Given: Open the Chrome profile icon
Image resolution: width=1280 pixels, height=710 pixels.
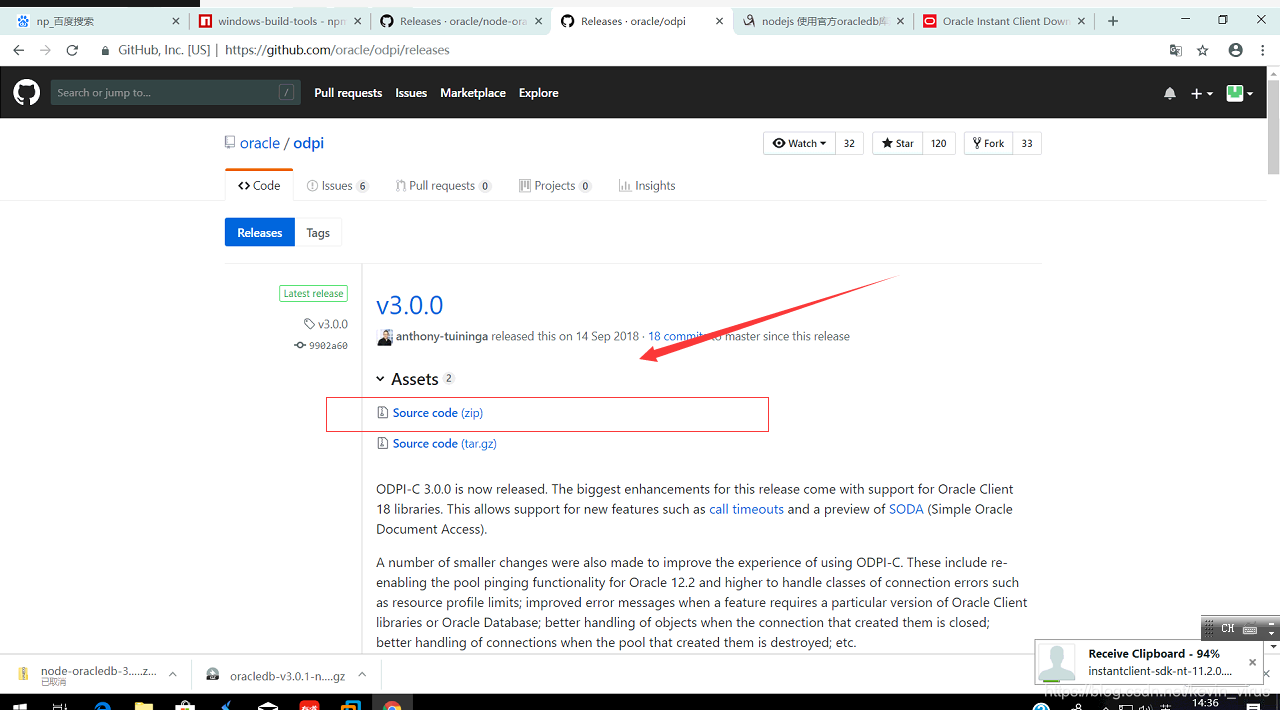Looking at the screenshot, I should click(x=1236, y=50).
